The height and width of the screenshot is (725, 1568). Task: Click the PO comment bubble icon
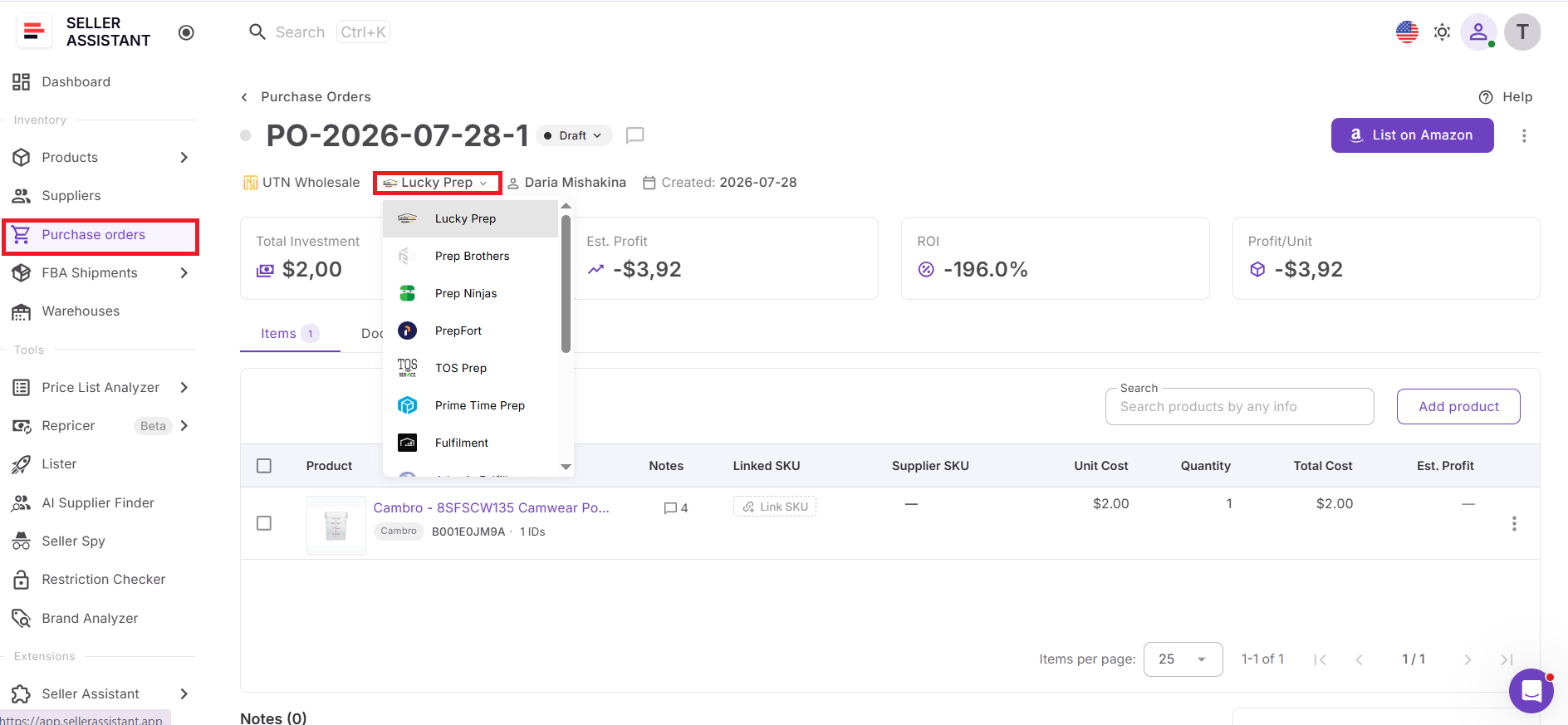[x=635, y=135]
